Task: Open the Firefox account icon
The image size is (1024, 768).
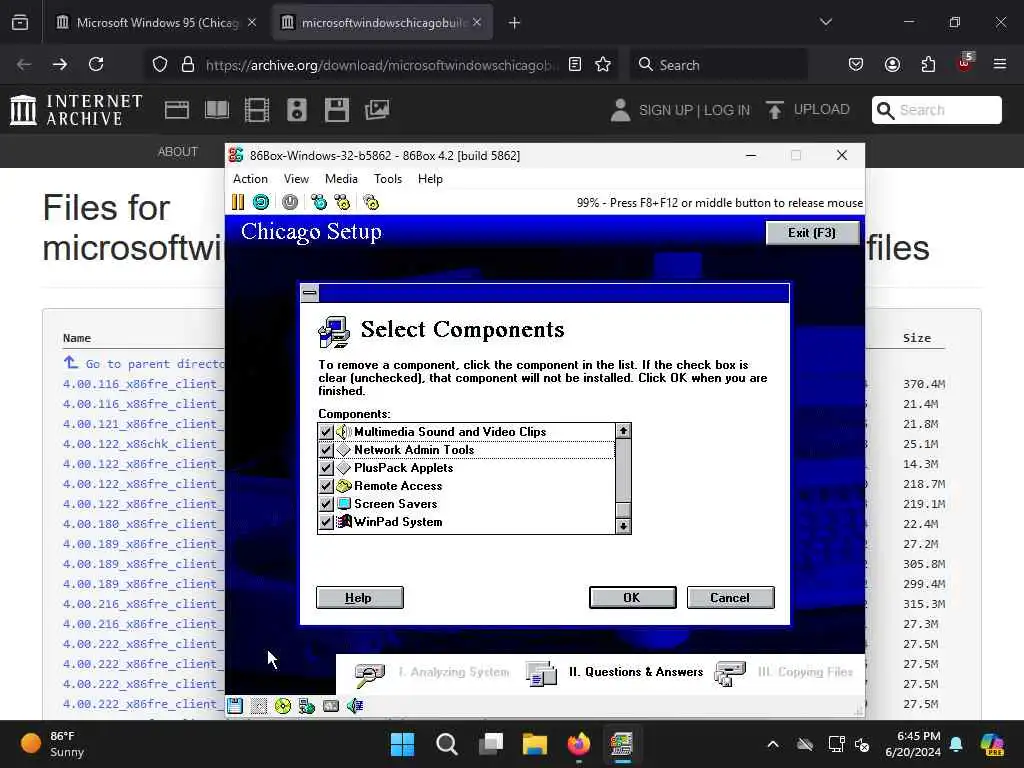Action: [x=892, y=64]
